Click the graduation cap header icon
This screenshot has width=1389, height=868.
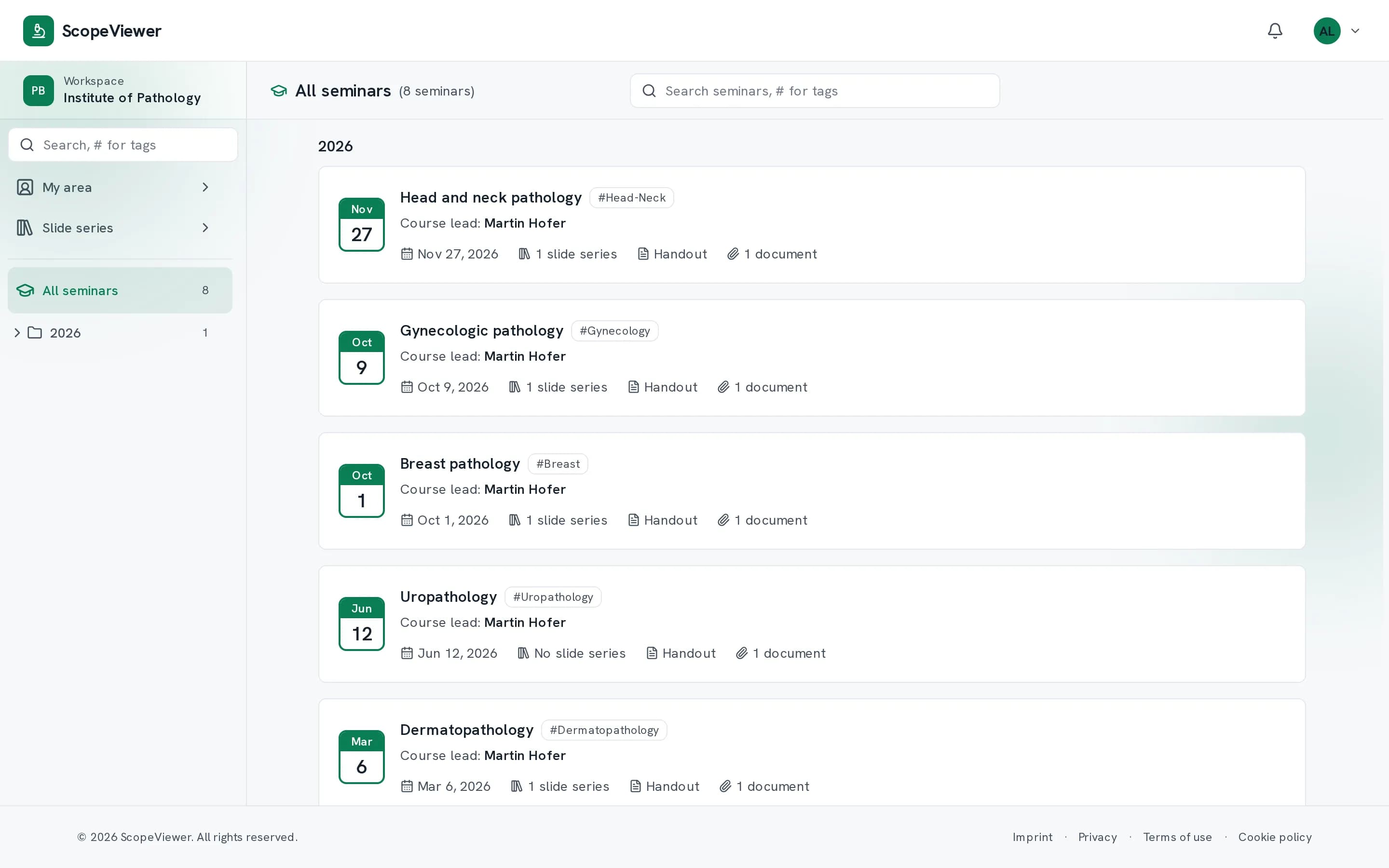[279, 91]
